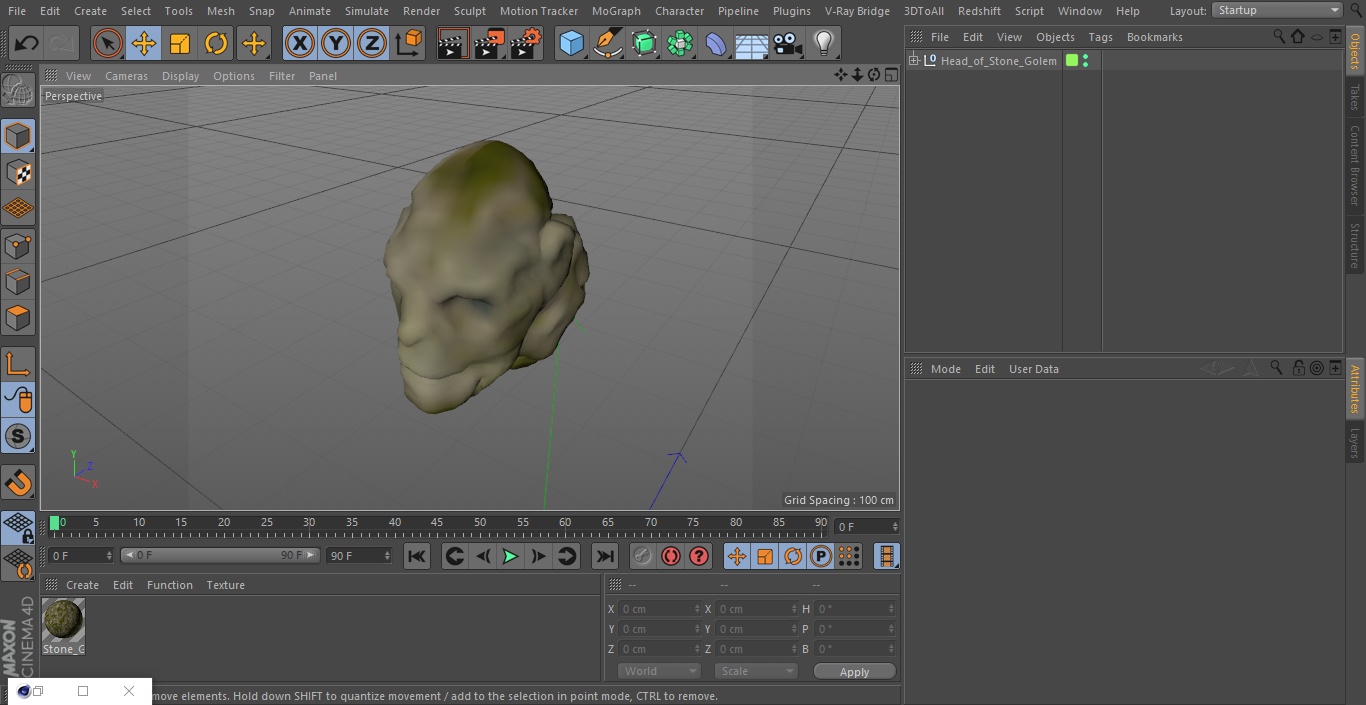Click end frame 90 F stepper arrows
1366x705 pixels.
(x=386, y=555)
